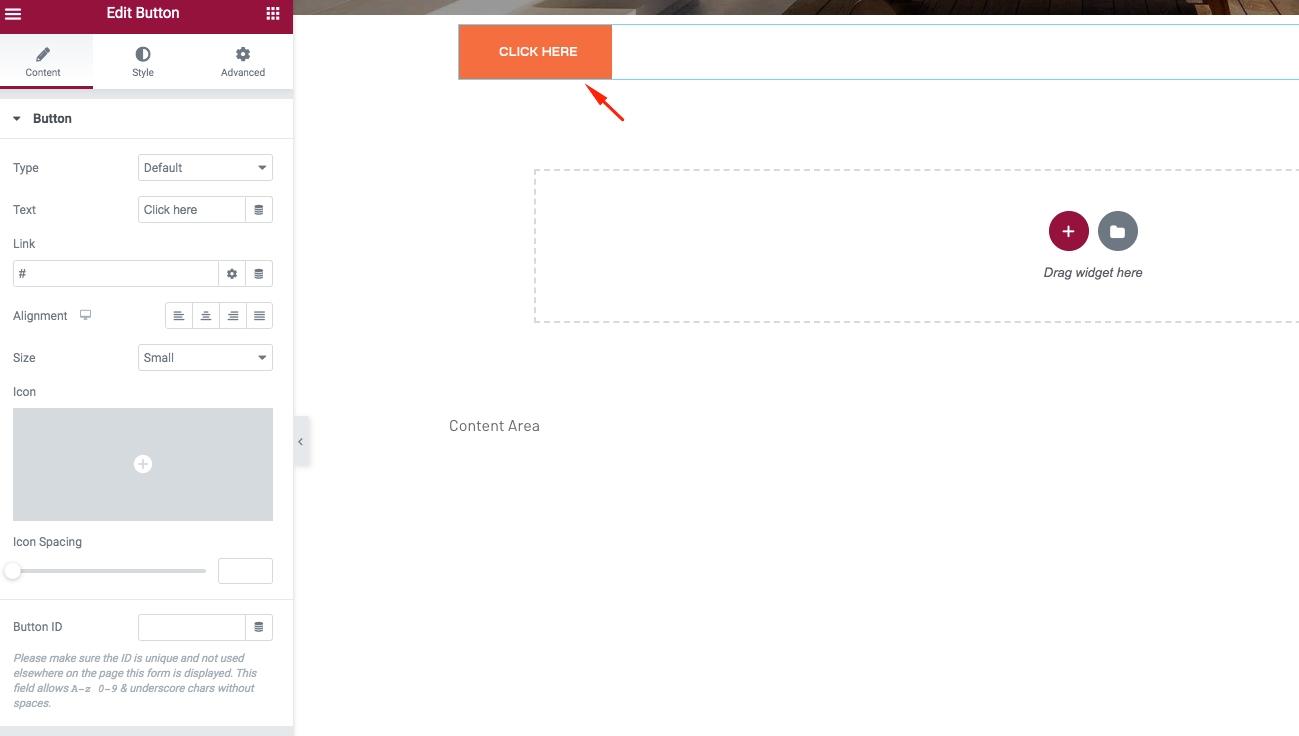Open the widgets grid panel
Viewport: 1299px width, 736px height.
tap(273, 14)
